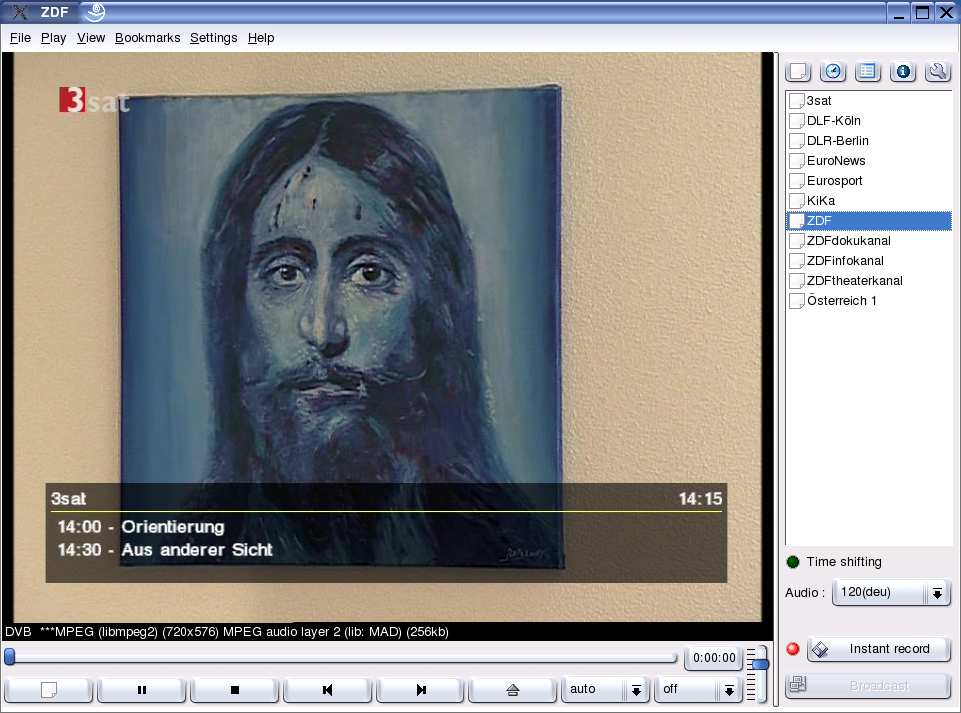This screenshot has height=713, width=961.
Task: Open DVB settings with the wrench icon
Action: (x=937, y=72)
